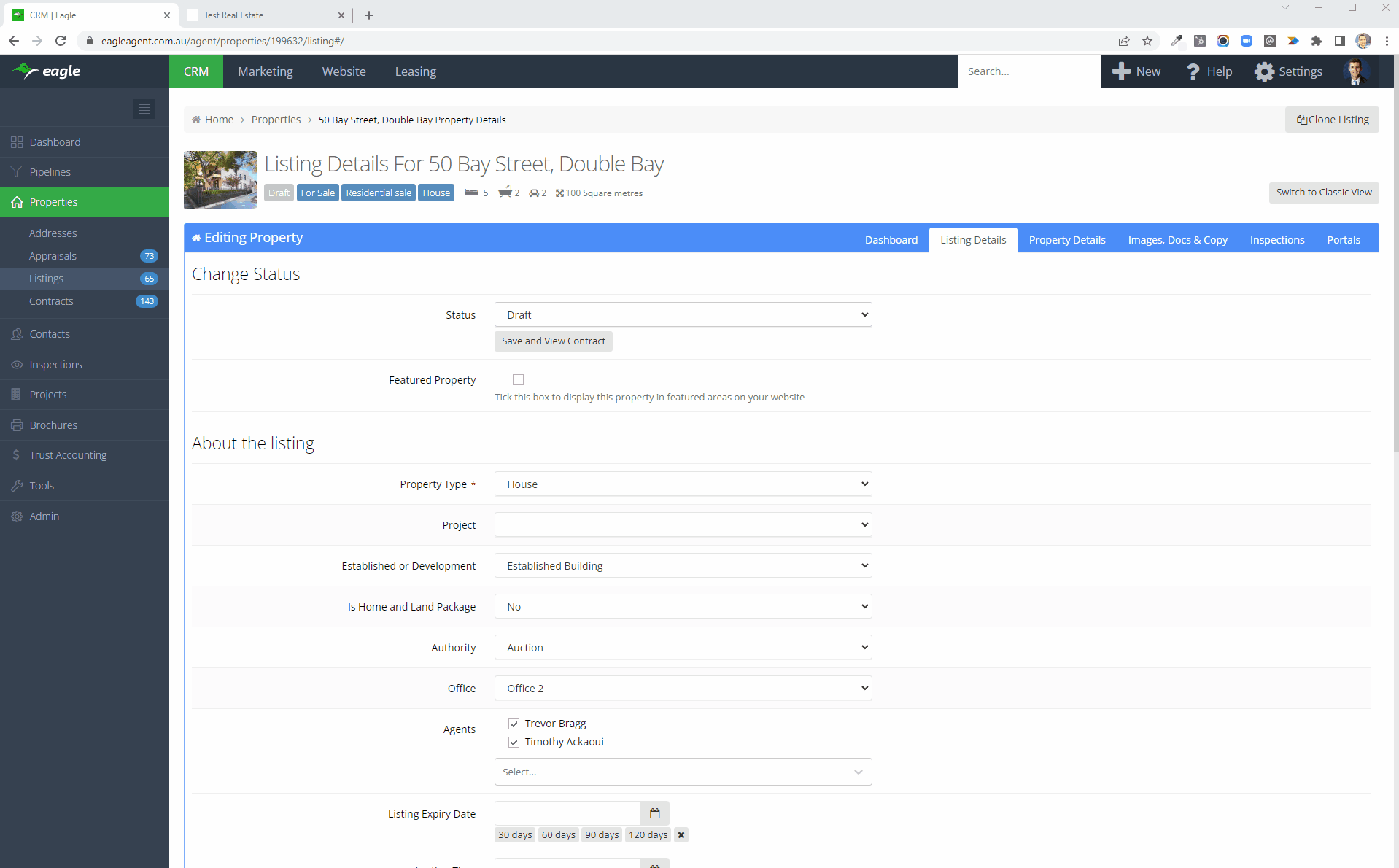Uncheck agent Timothy Ackaoui
The width and height of the screenshot is (1399, 868).
(514, 742)
